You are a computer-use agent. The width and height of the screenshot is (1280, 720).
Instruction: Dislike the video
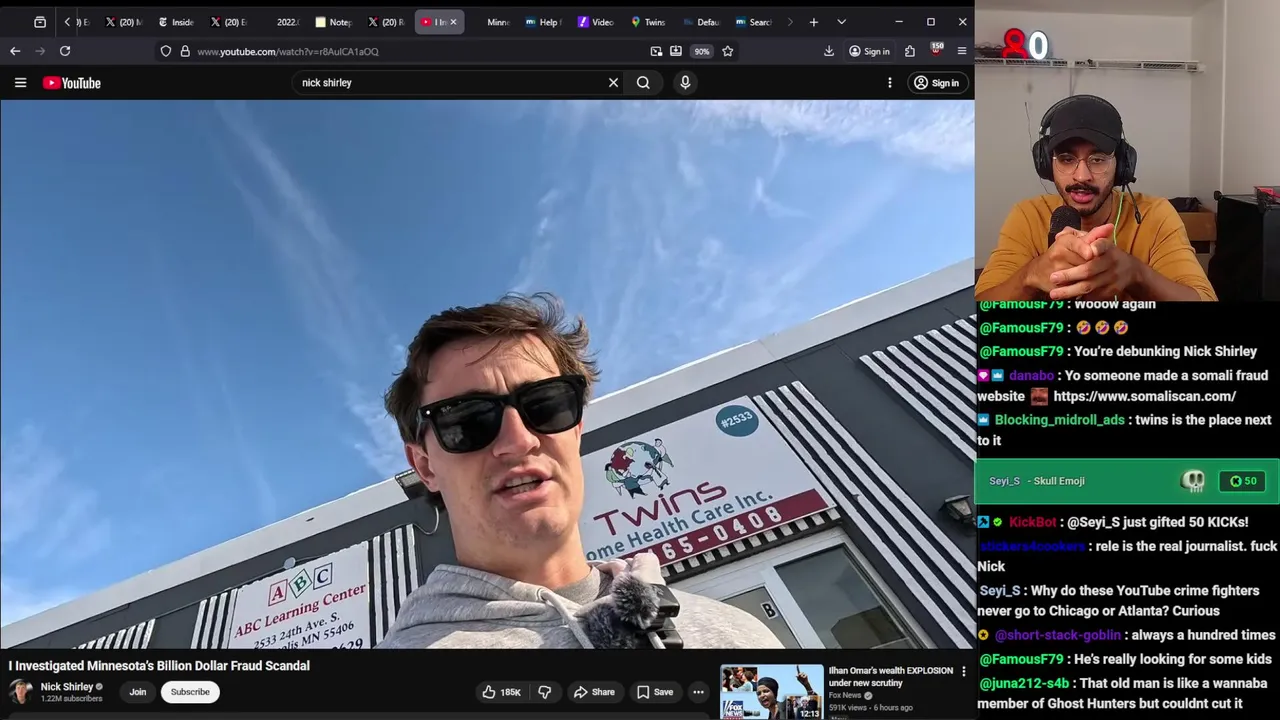tap(545, 692)
